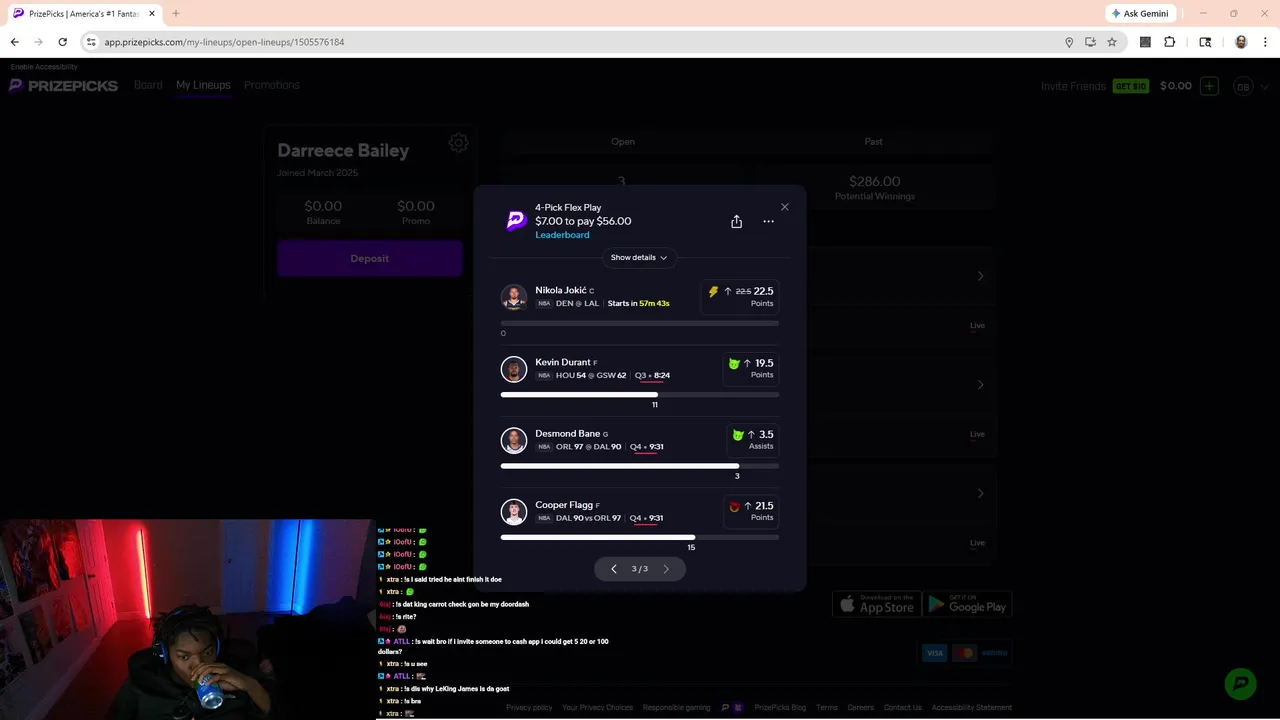Click the Google Play download badge
This screenshot has width=1280, height=720.
pyautogui.click(x=968, y=604)
